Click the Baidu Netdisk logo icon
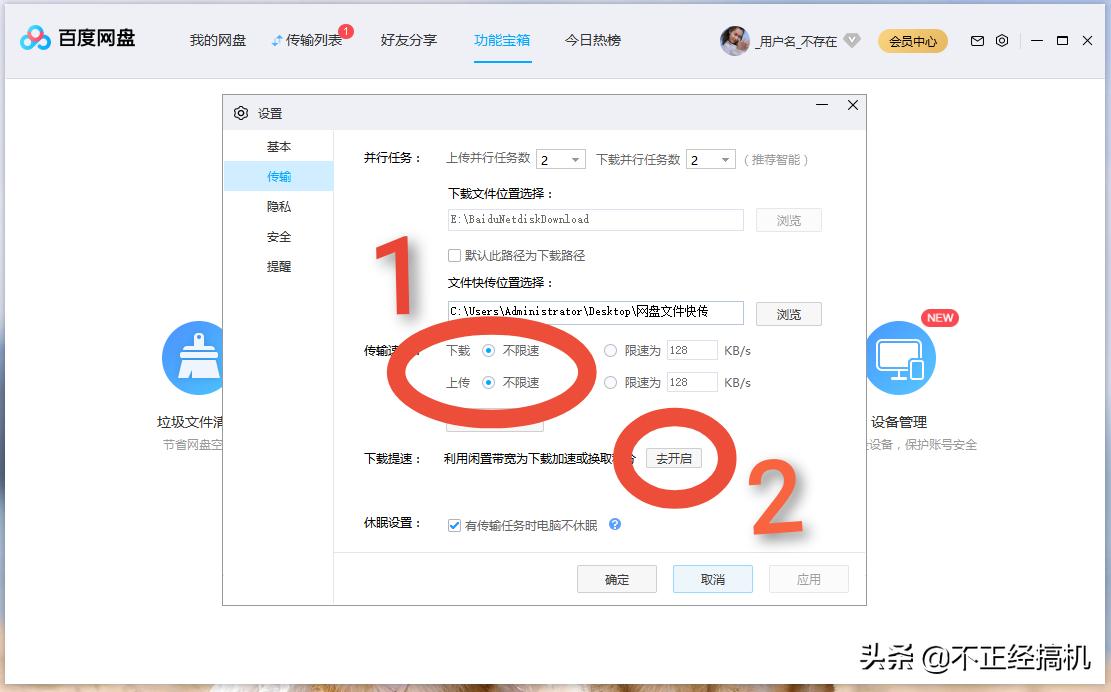Image resolution: width=1111 pixels, height=692 pixels. pos(35,38)
